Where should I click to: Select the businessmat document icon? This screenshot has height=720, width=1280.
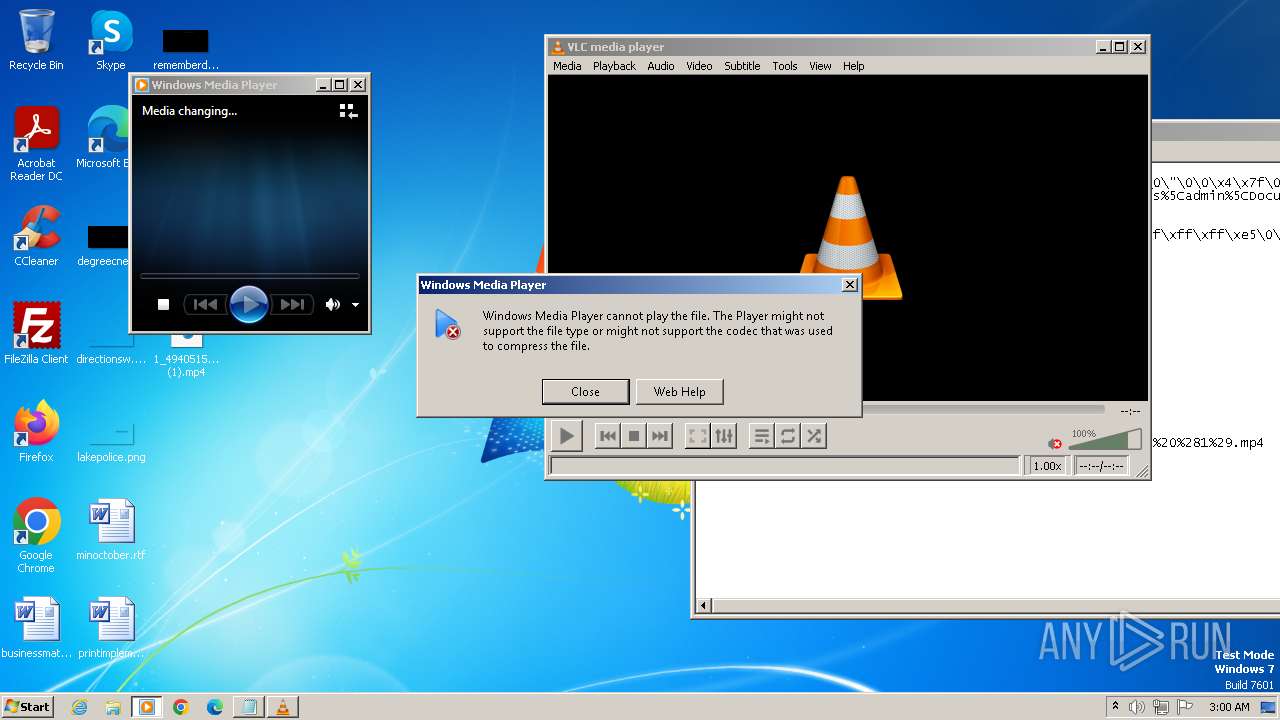click(x=36, y=628)
